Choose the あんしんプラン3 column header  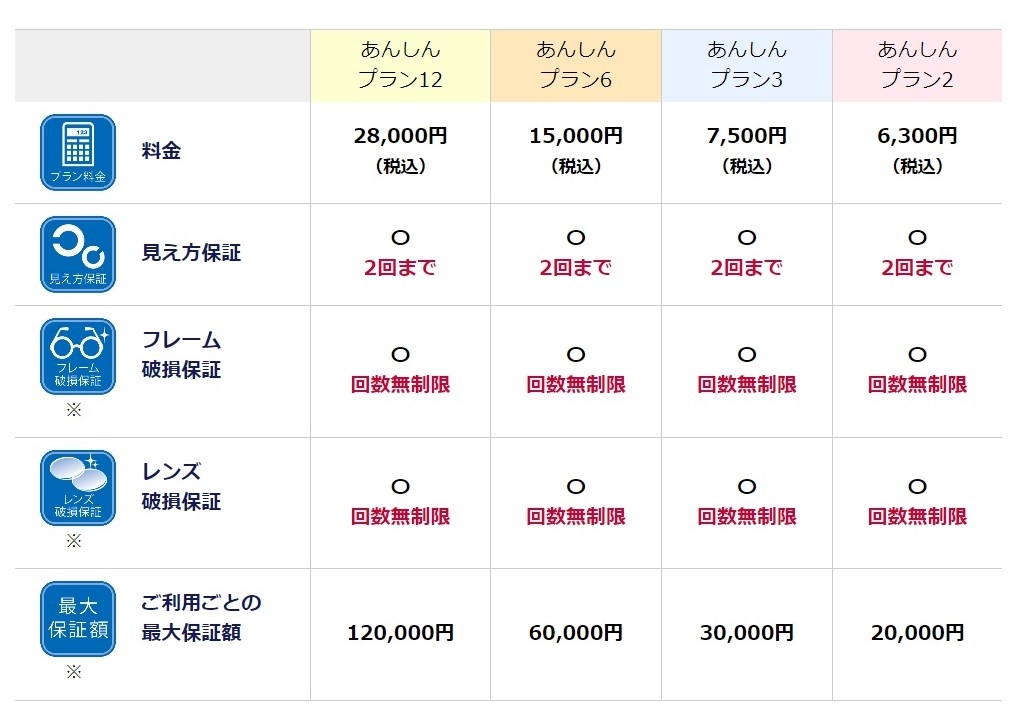pyautogui.click(x=746, y=65)
